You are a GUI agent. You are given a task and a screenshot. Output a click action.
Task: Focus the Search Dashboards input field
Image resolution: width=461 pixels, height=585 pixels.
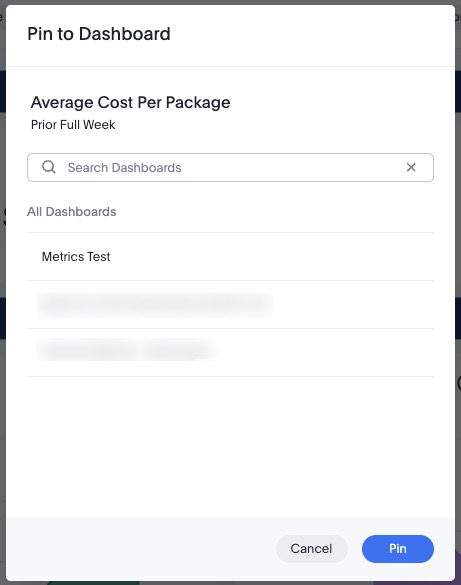230,168
